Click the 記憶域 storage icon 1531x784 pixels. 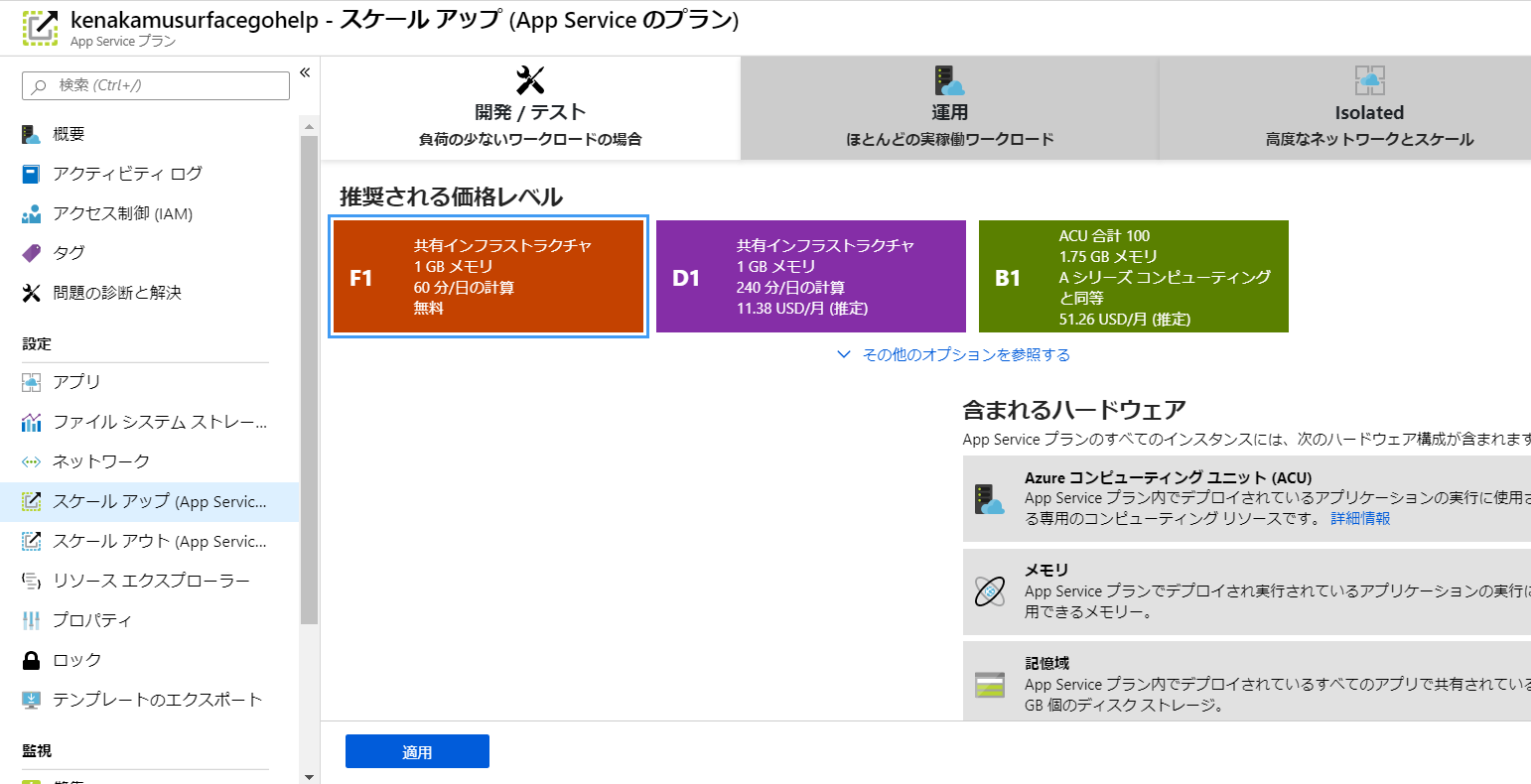(990, 685)
